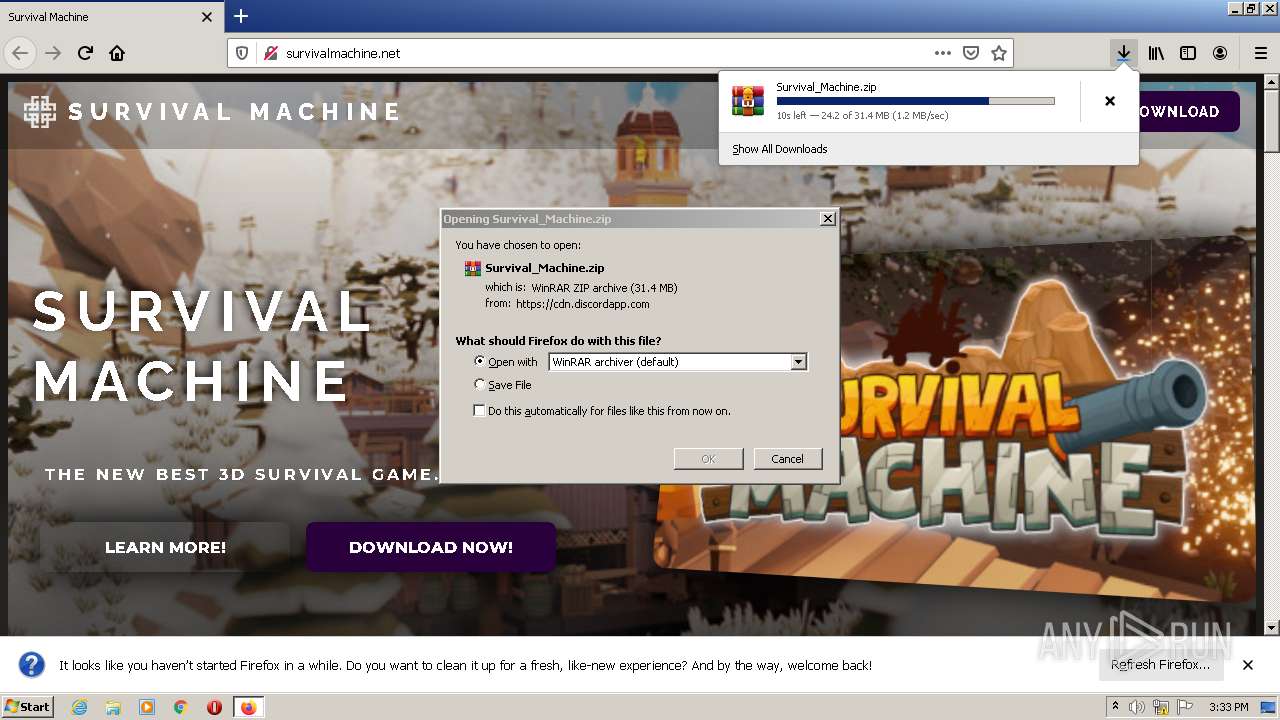Click Show All Downloads
This screenshot has width=1280, height=720.
pyautogui.click(x=779, y=149)
